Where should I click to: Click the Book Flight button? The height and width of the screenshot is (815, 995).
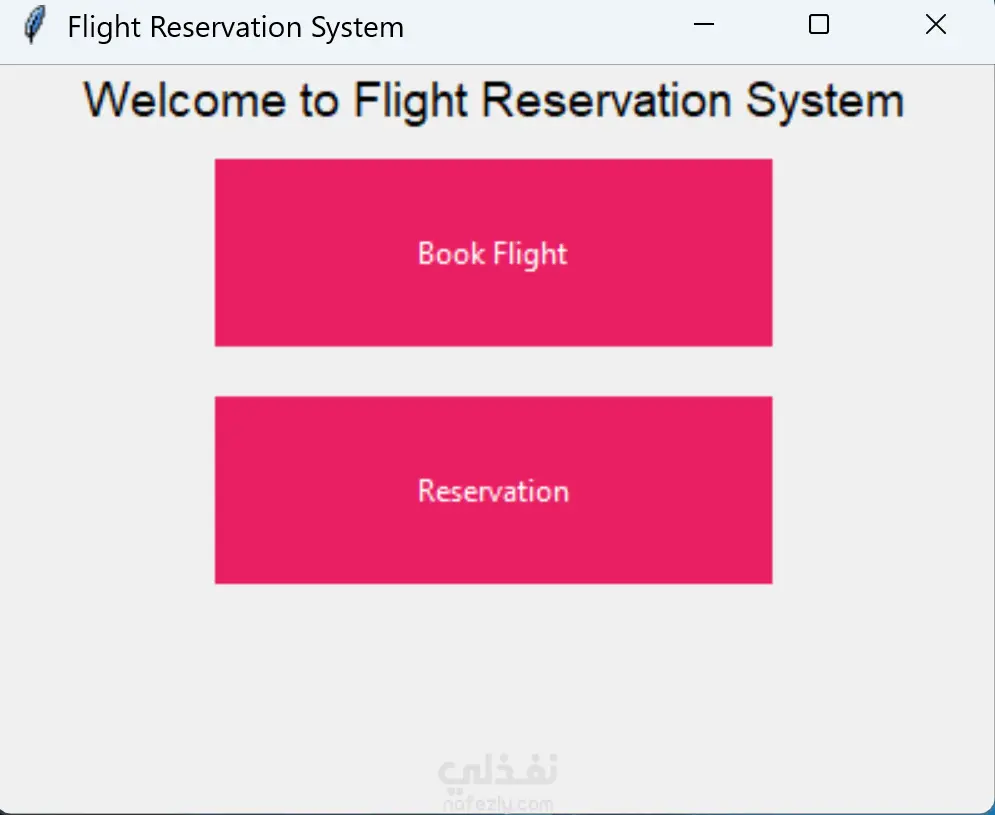(493, 253)
